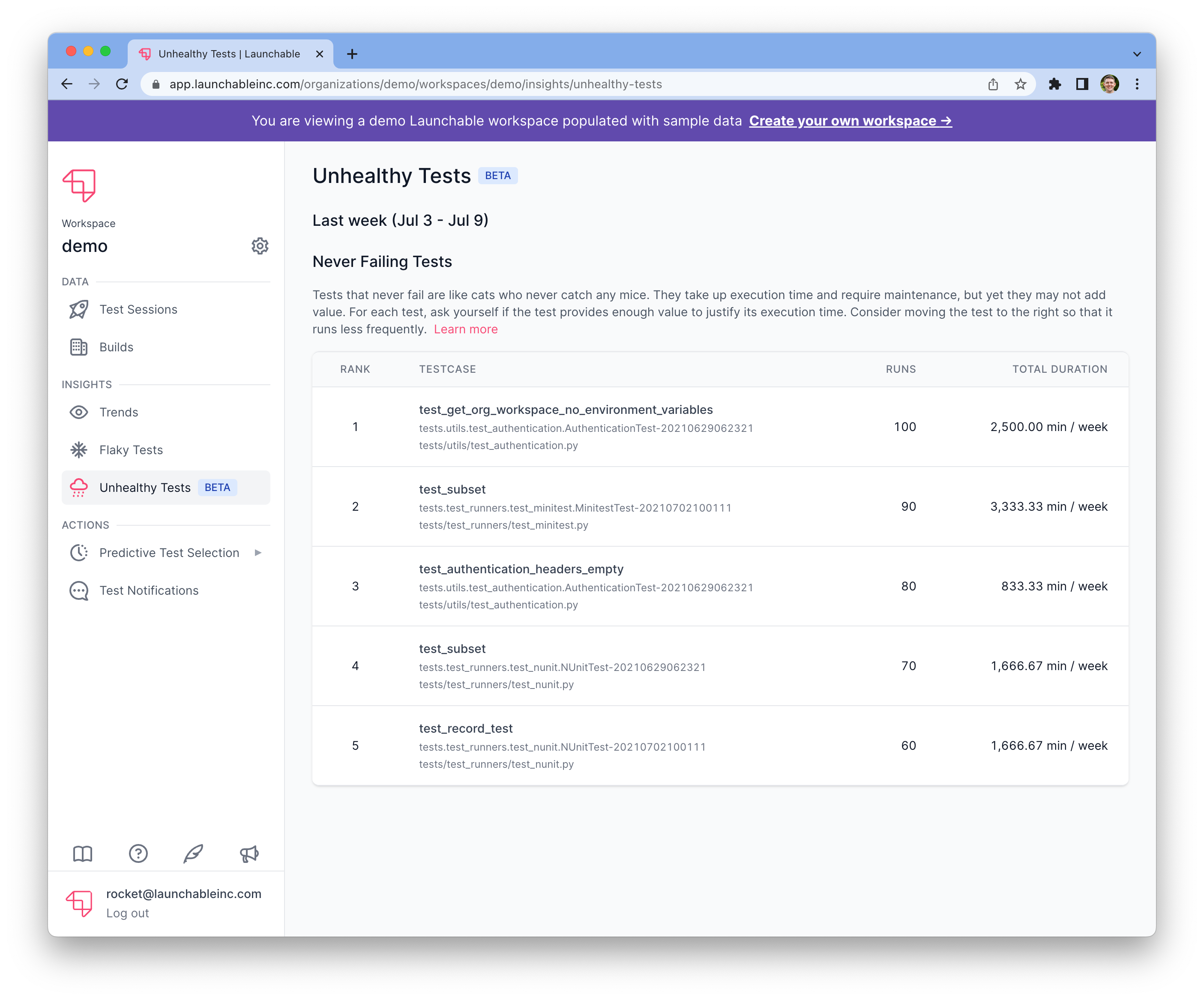Toggle browser side panel icon
1204x1000 pixels.
(1082, 84)
